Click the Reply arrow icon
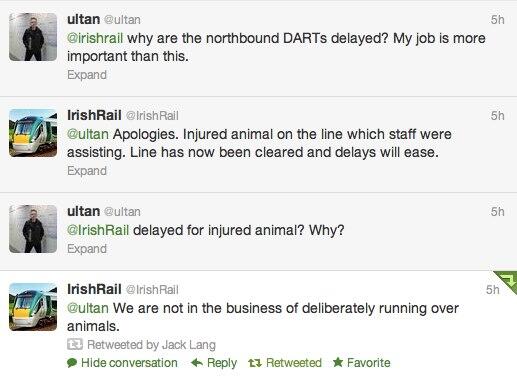This screenshot has width=517, height=377. 197,363
